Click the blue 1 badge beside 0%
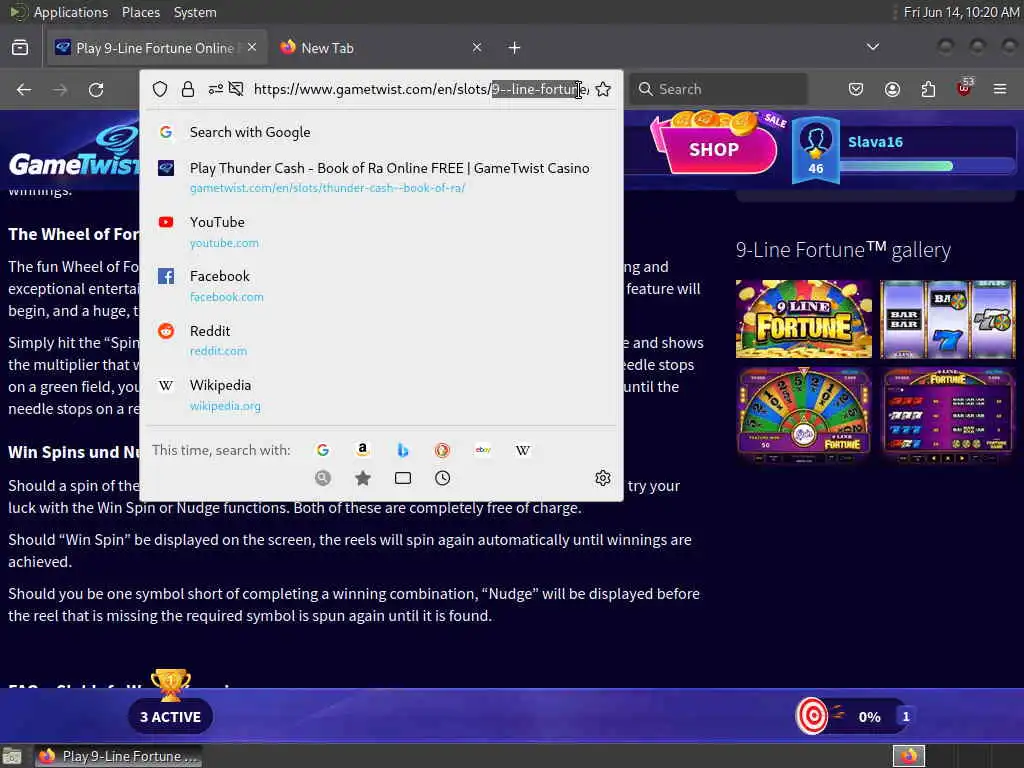 point(906,716)
